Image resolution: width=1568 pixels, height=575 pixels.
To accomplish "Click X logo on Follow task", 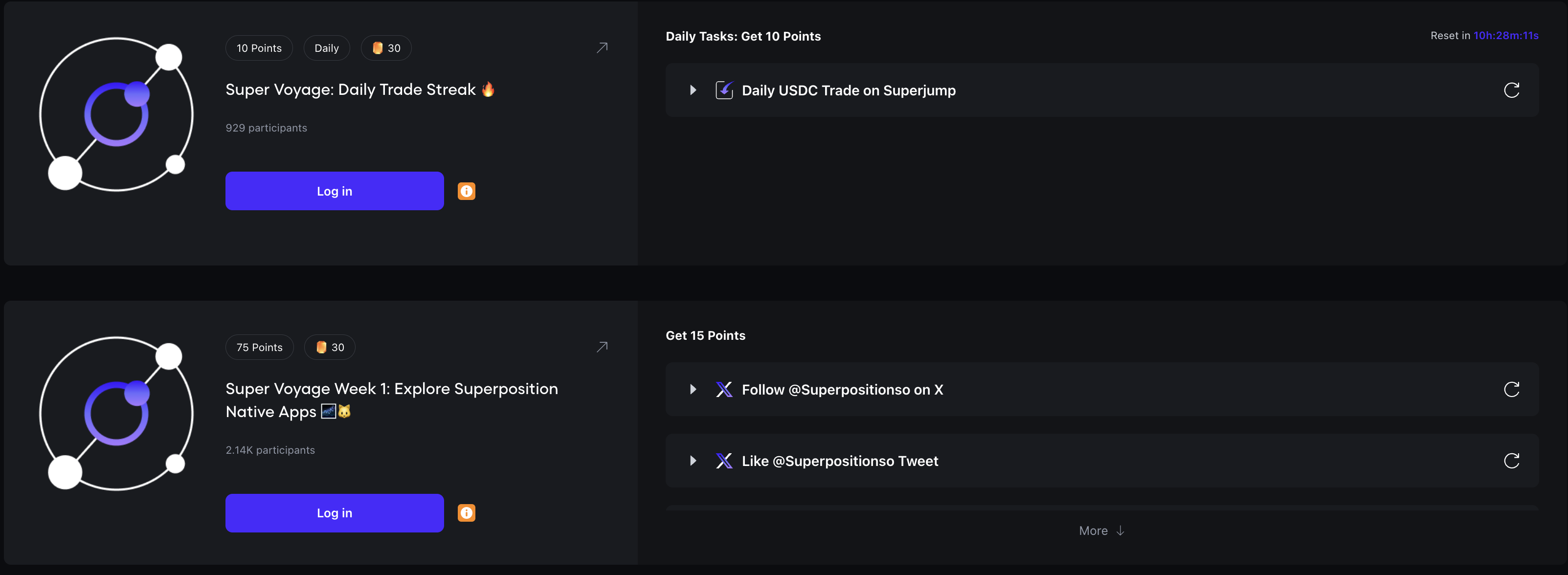I will pyautogui.click(x=724, y=389).
